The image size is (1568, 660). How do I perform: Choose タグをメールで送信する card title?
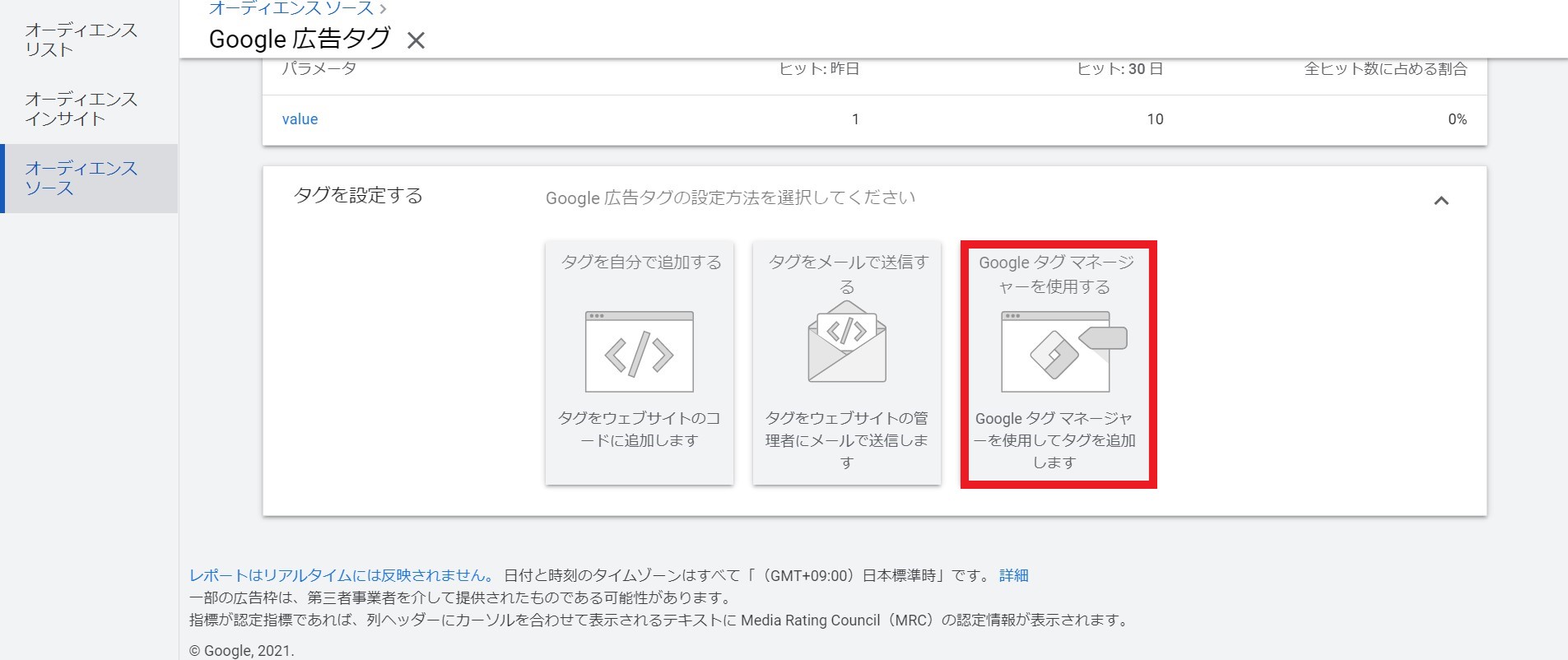tap(848, 274)
